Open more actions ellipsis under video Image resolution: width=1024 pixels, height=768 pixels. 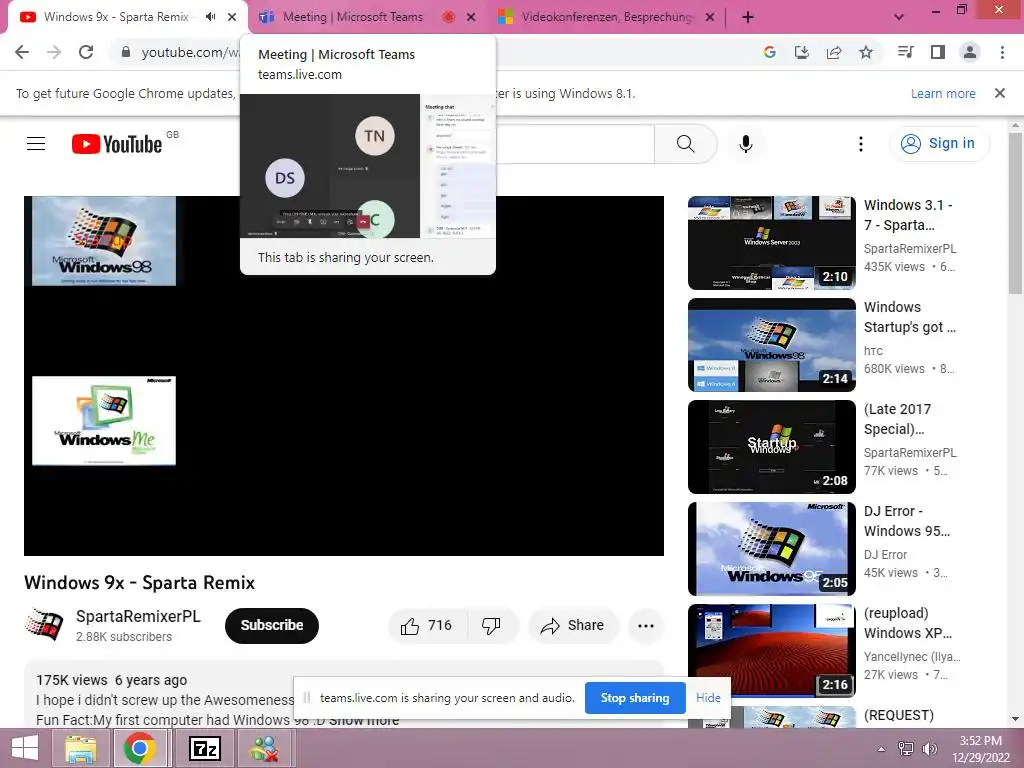pos(646,626)
